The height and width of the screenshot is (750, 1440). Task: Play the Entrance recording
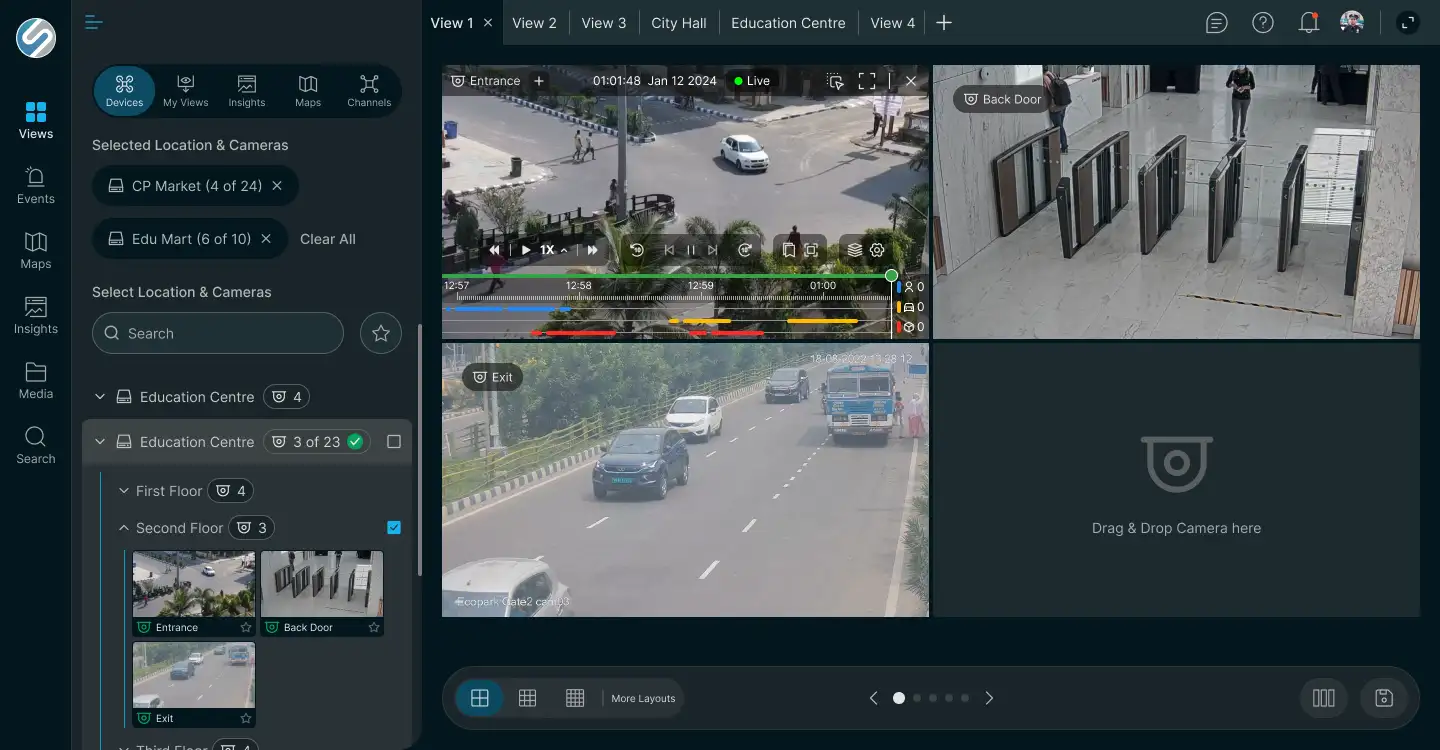(x=526, y=250)
